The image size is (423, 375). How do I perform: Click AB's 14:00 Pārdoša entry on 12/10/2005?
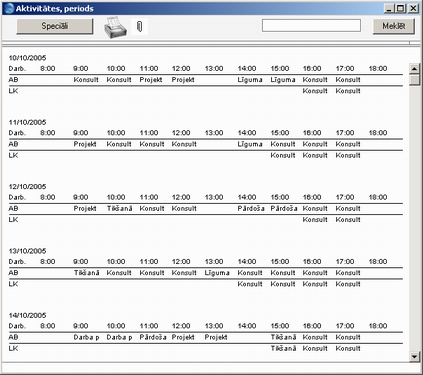point(251,208)
